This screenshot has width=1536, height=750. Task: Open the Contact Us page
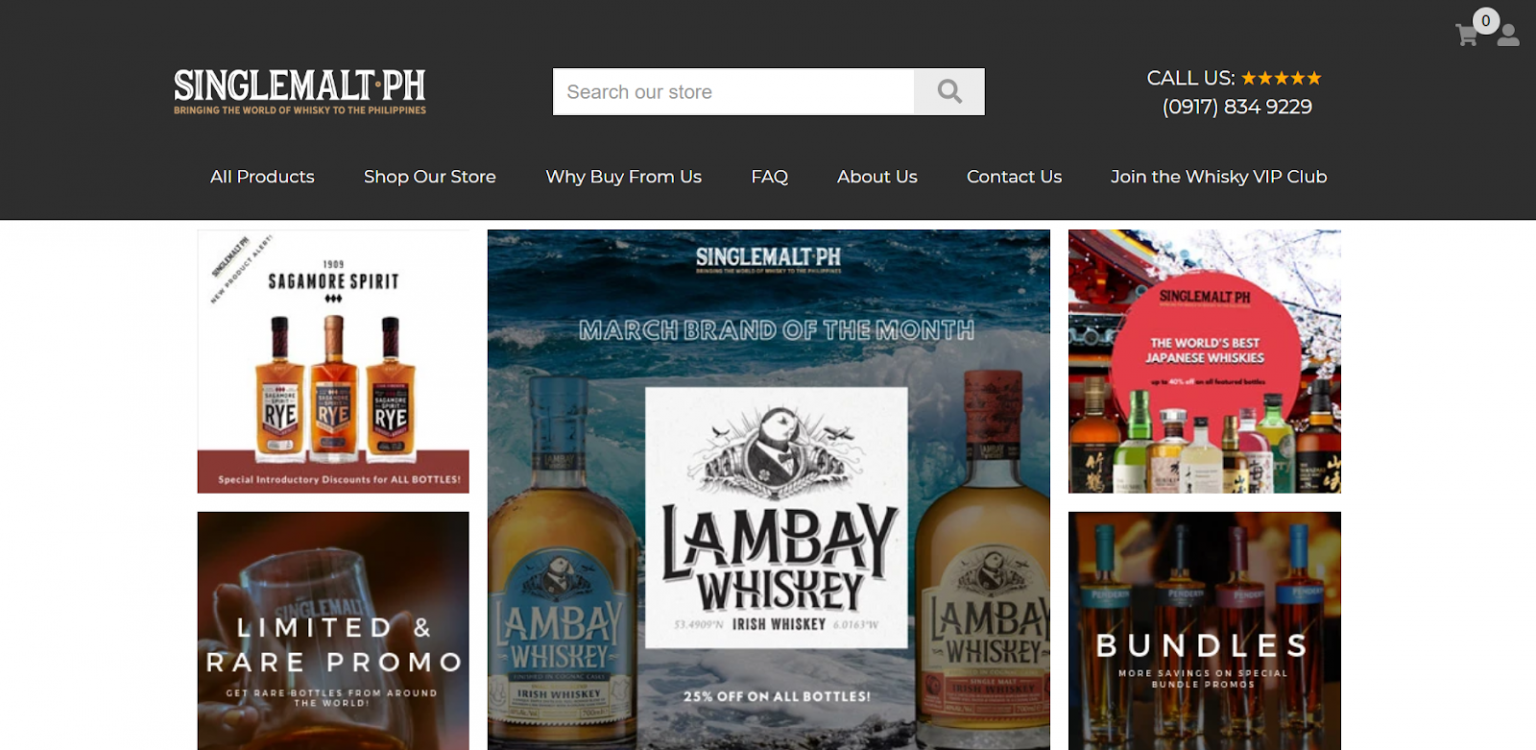(1014, 177)
